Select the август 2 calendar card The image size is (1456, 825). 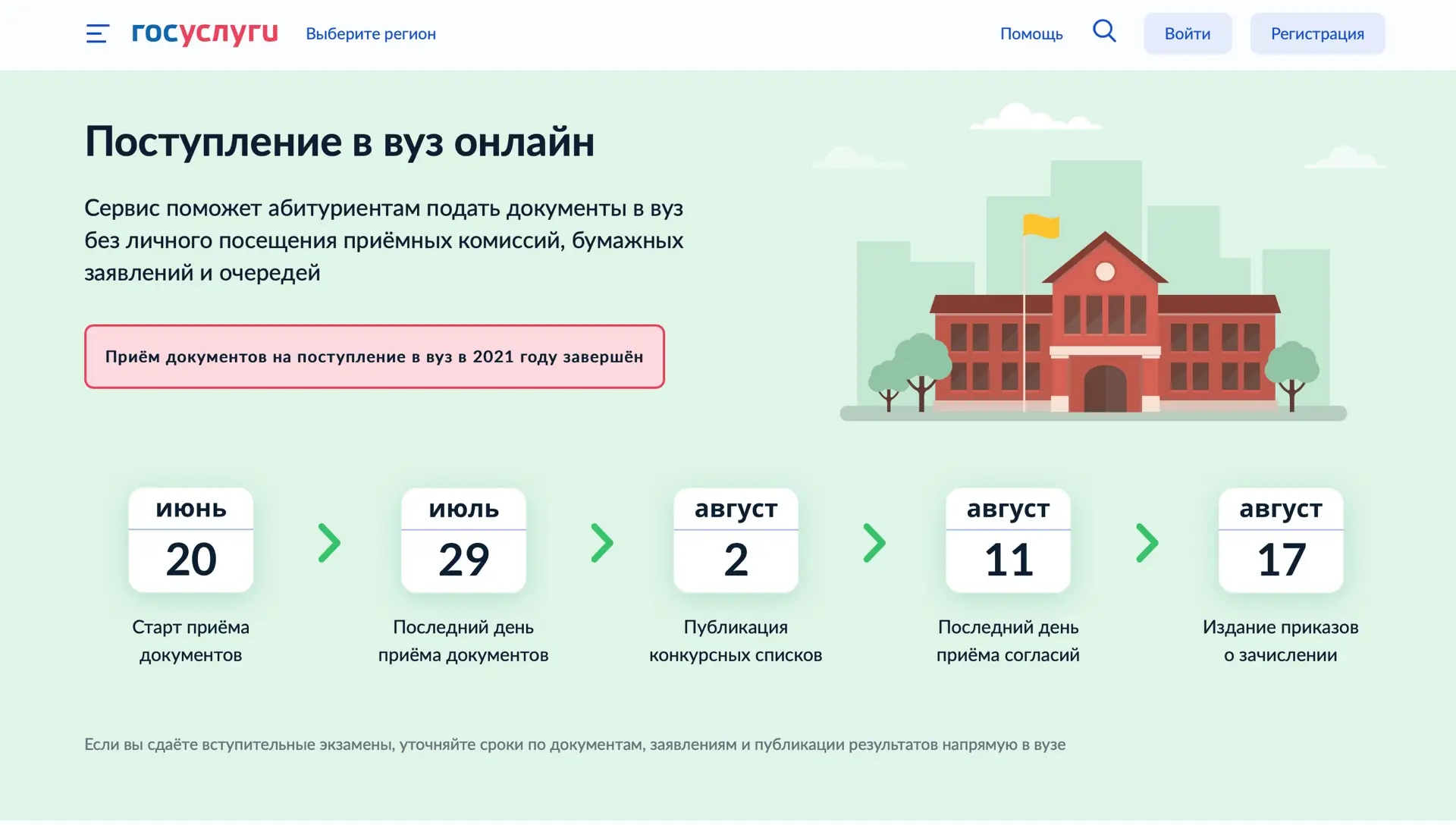tap(736, 540)
